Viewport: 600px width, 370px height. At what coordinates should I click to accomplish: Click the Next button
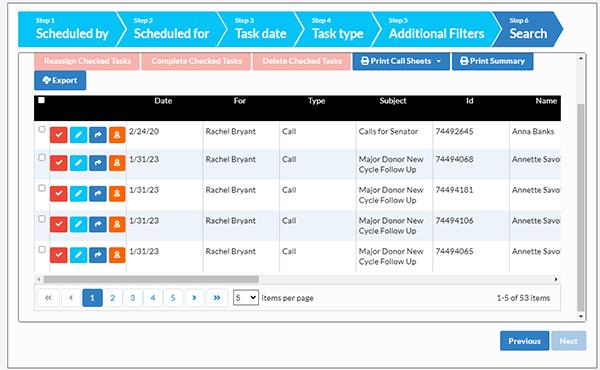(x=568, y=341)
